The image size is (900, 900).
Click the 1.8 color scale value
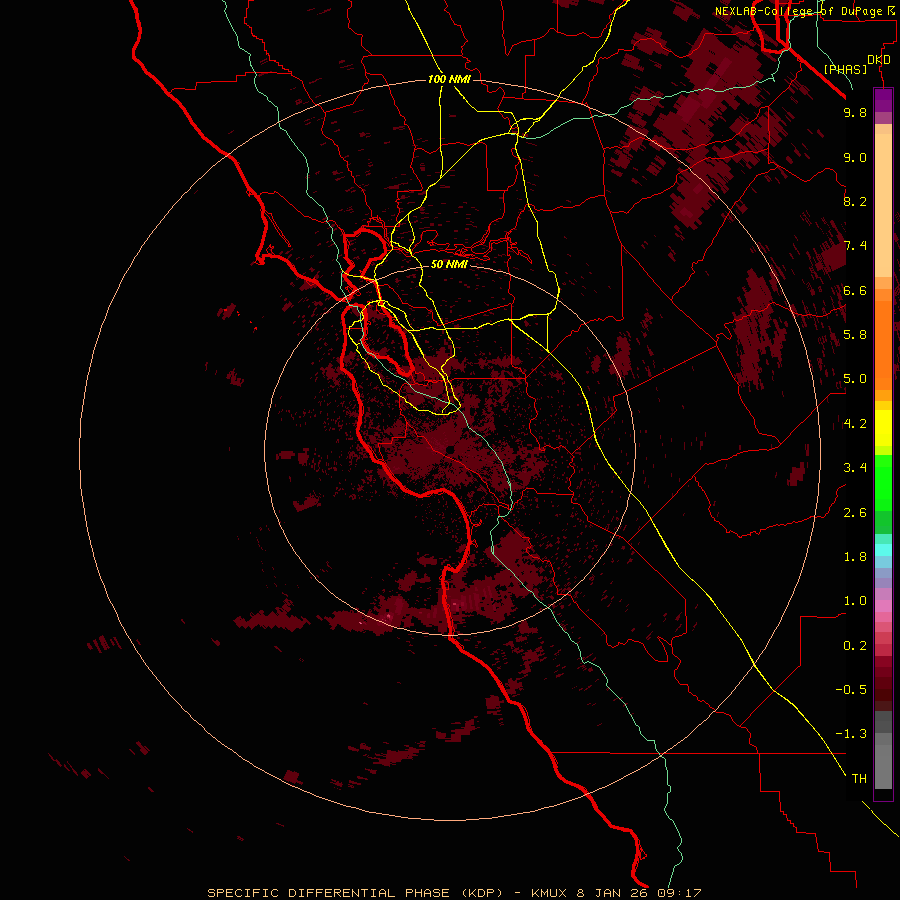pos(855,557)
